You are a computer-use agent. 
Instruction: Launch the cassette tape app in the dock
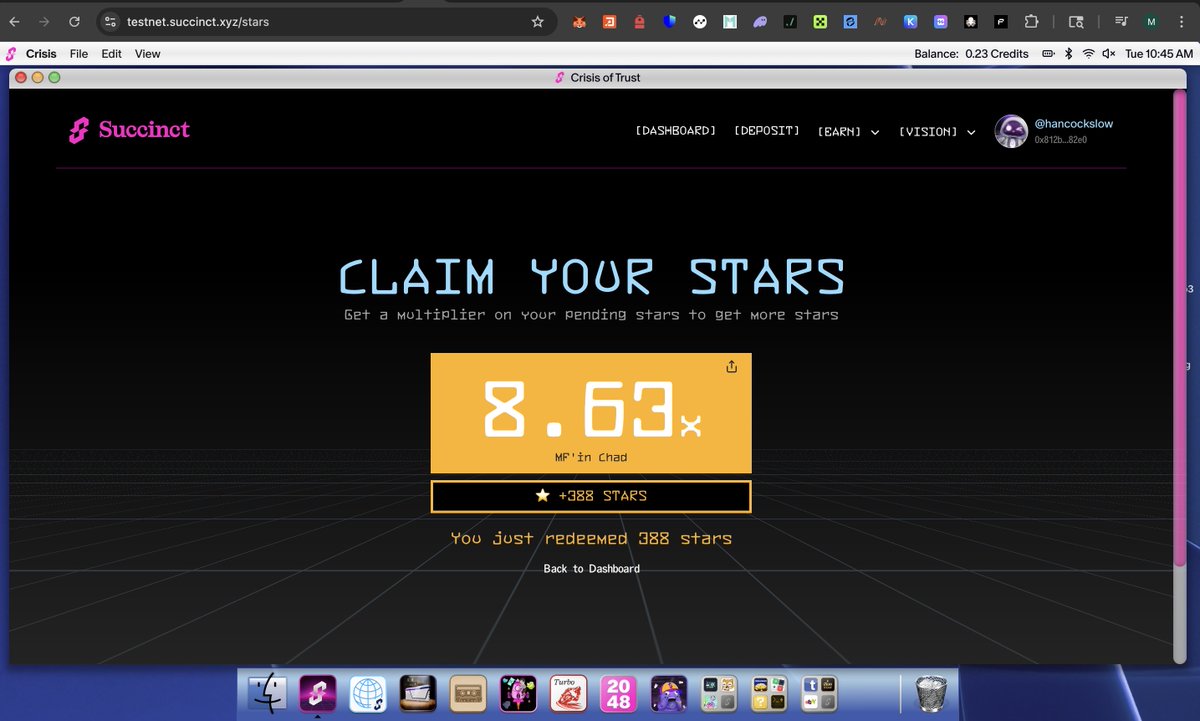[x=468, y=694]
